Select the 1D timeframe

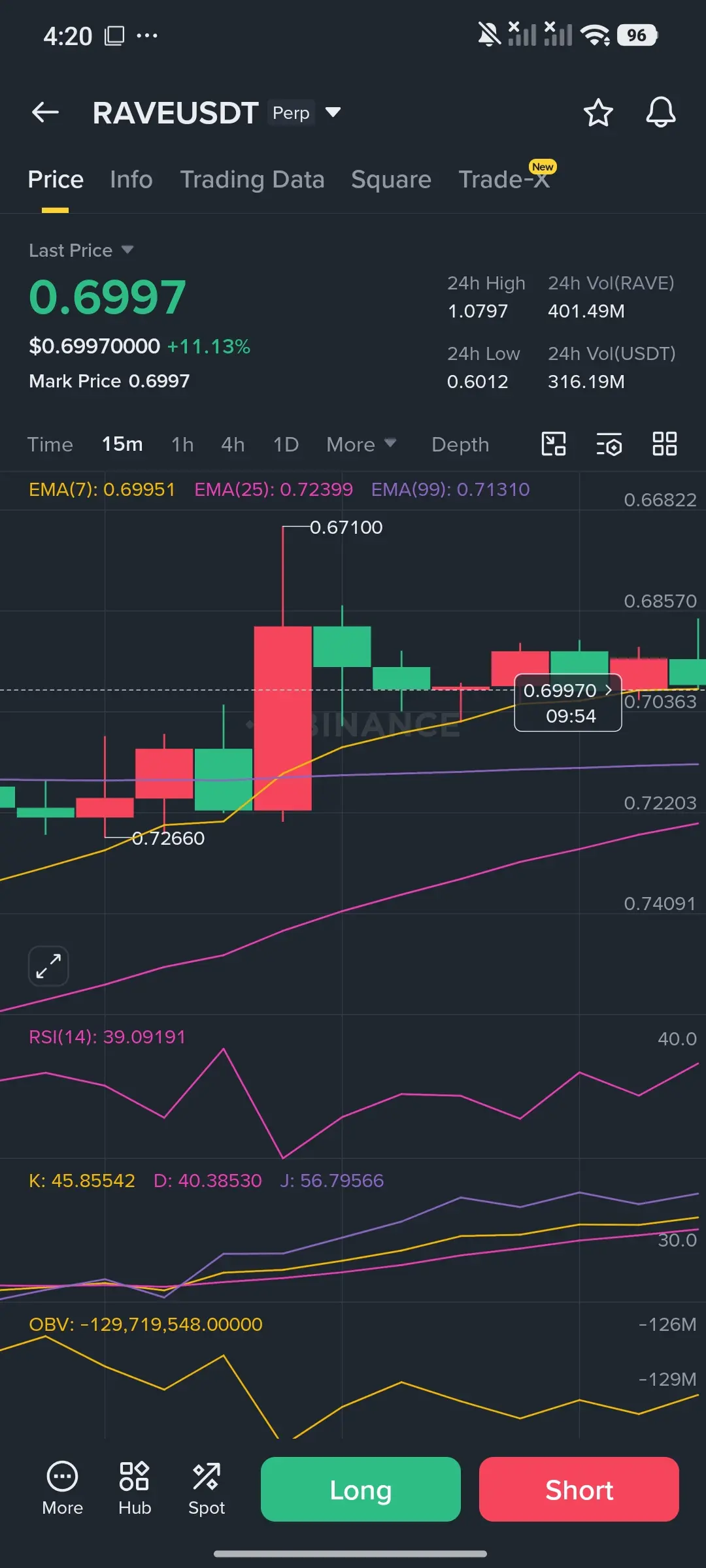(286, 444)
